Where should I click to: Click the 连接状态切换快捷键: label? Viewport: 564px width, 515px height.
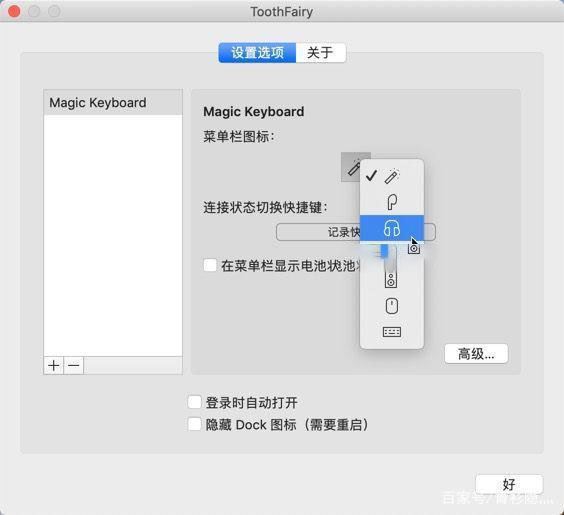click(265, 208)
